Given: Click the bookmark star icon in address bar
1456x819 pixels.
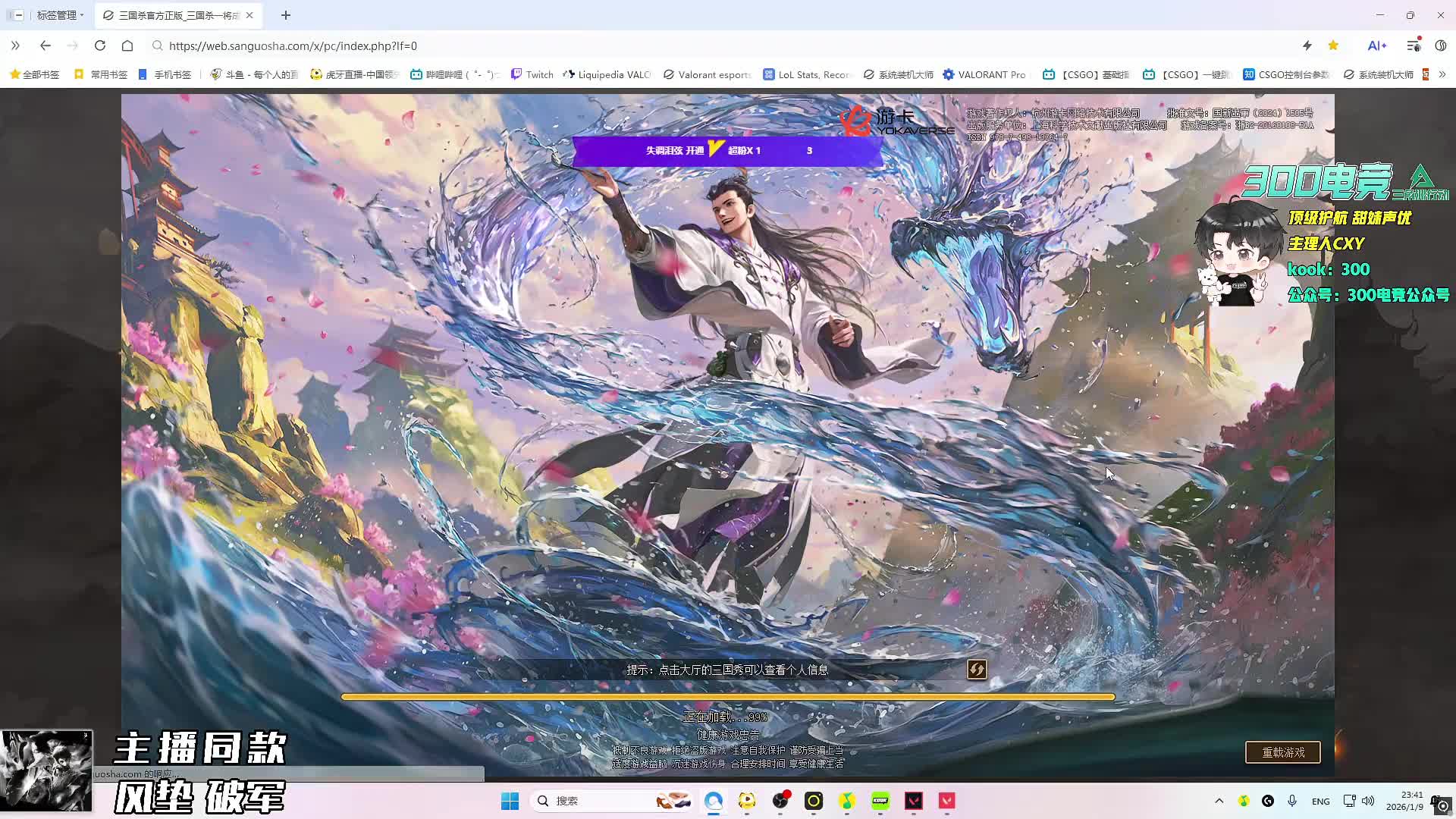Looking at the screenshot, I should coord(1333,45).
